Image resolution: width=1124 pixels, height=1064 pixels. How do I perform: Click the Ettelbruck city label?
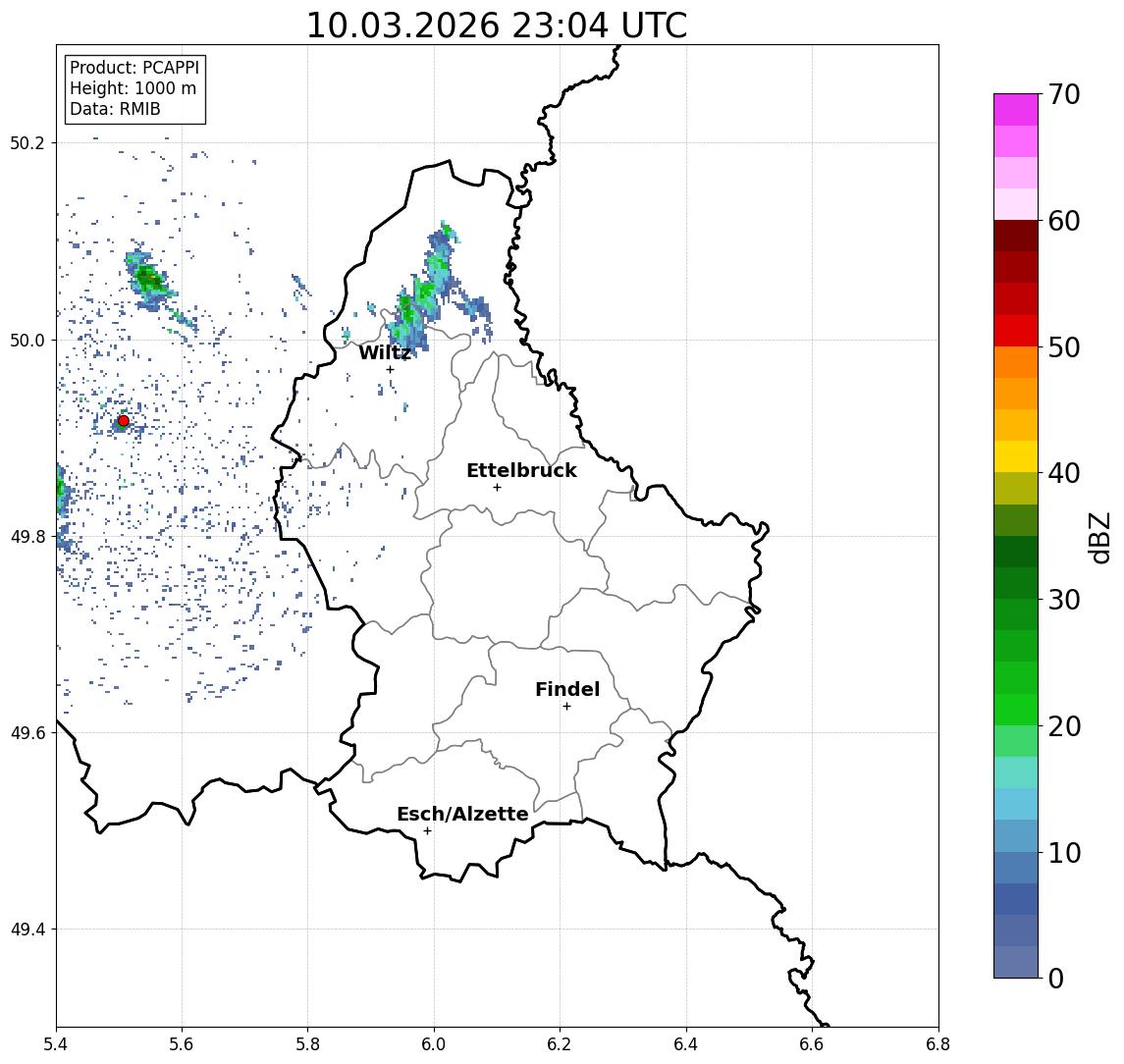(521, 470)
